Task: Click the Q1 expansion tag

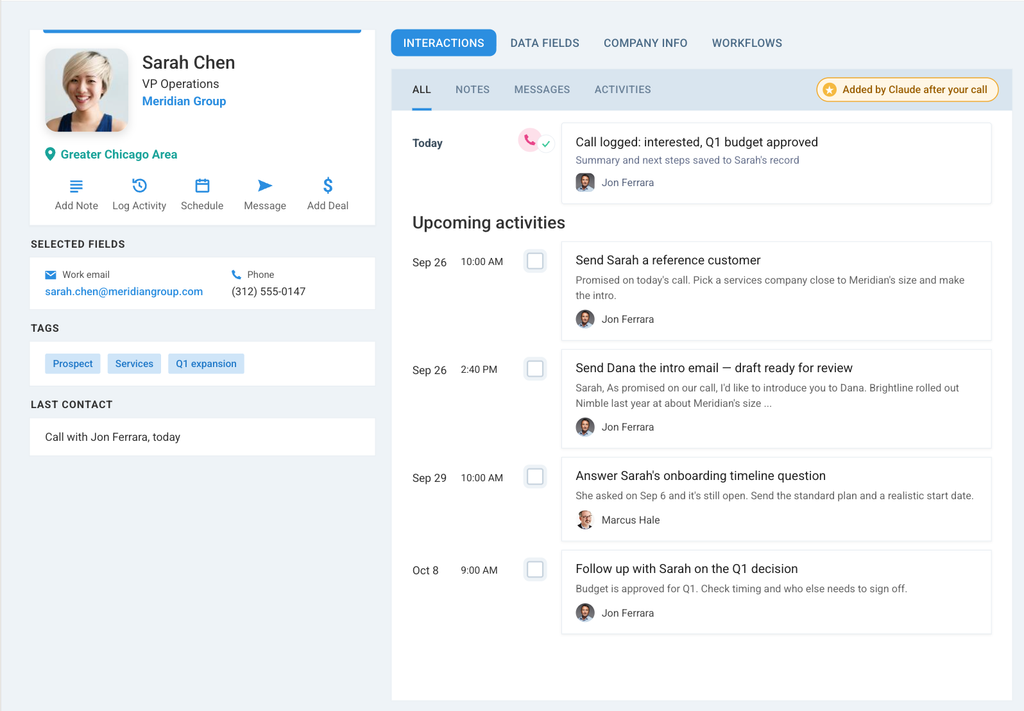Action: pyautogui.click(x=206, y=364)
